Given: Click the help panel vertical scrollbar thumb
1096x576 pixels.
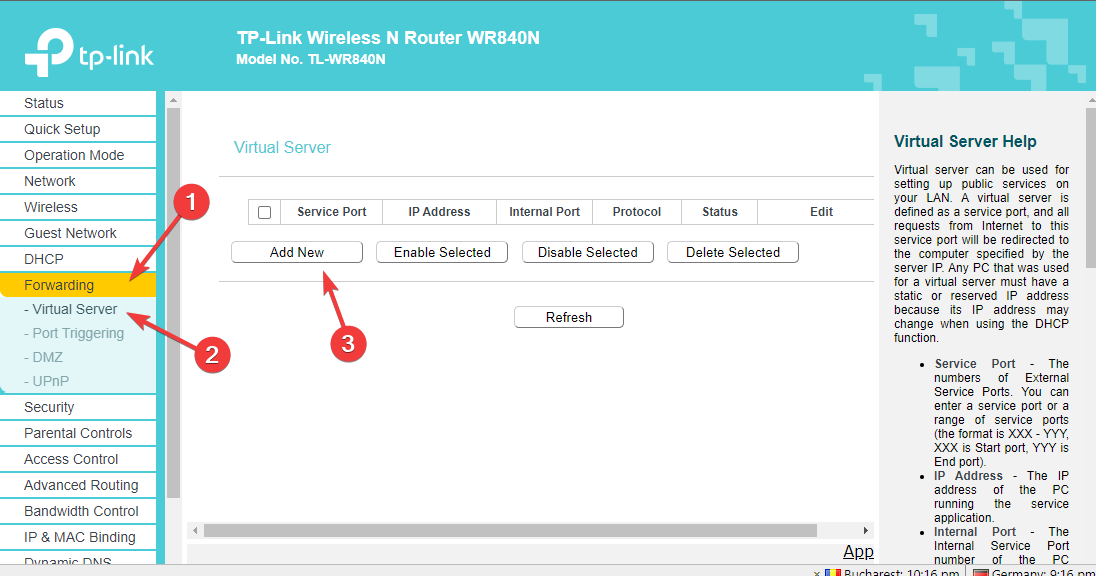Looking at the screenshot, I should (x=1092, y=187).
